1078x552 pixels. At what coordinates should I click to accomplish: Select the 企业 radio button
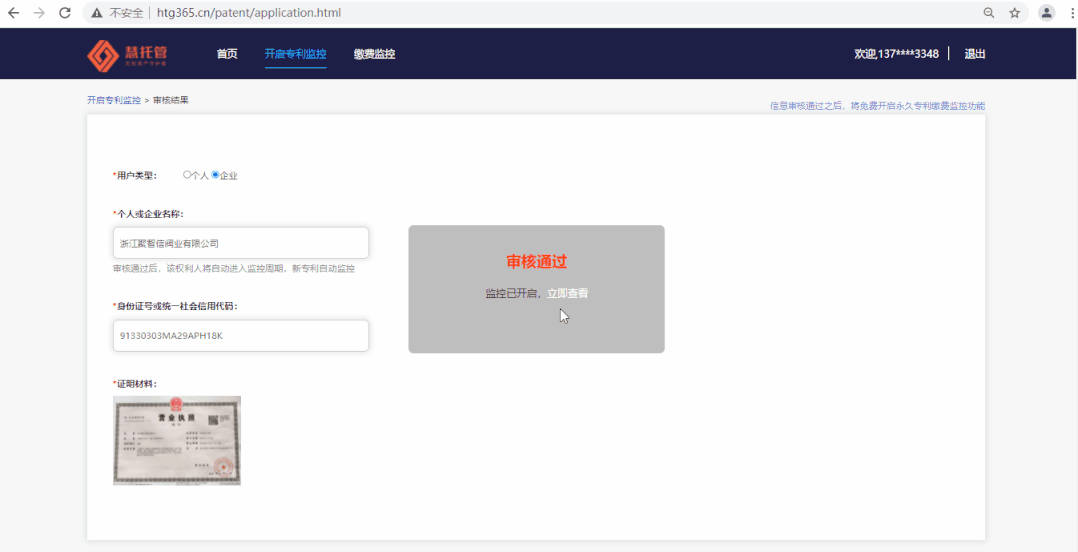click(215, 175)
